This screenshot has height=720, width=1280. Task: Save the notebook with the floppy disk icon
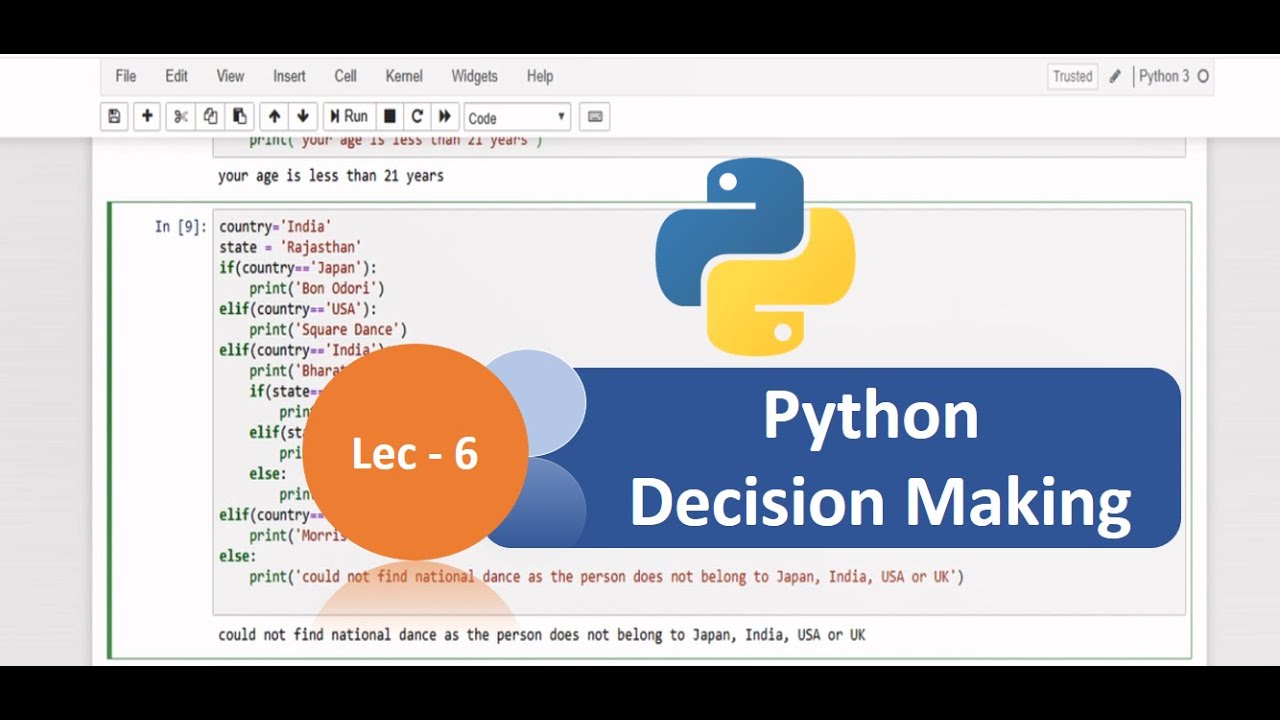(x=114, y=117)
